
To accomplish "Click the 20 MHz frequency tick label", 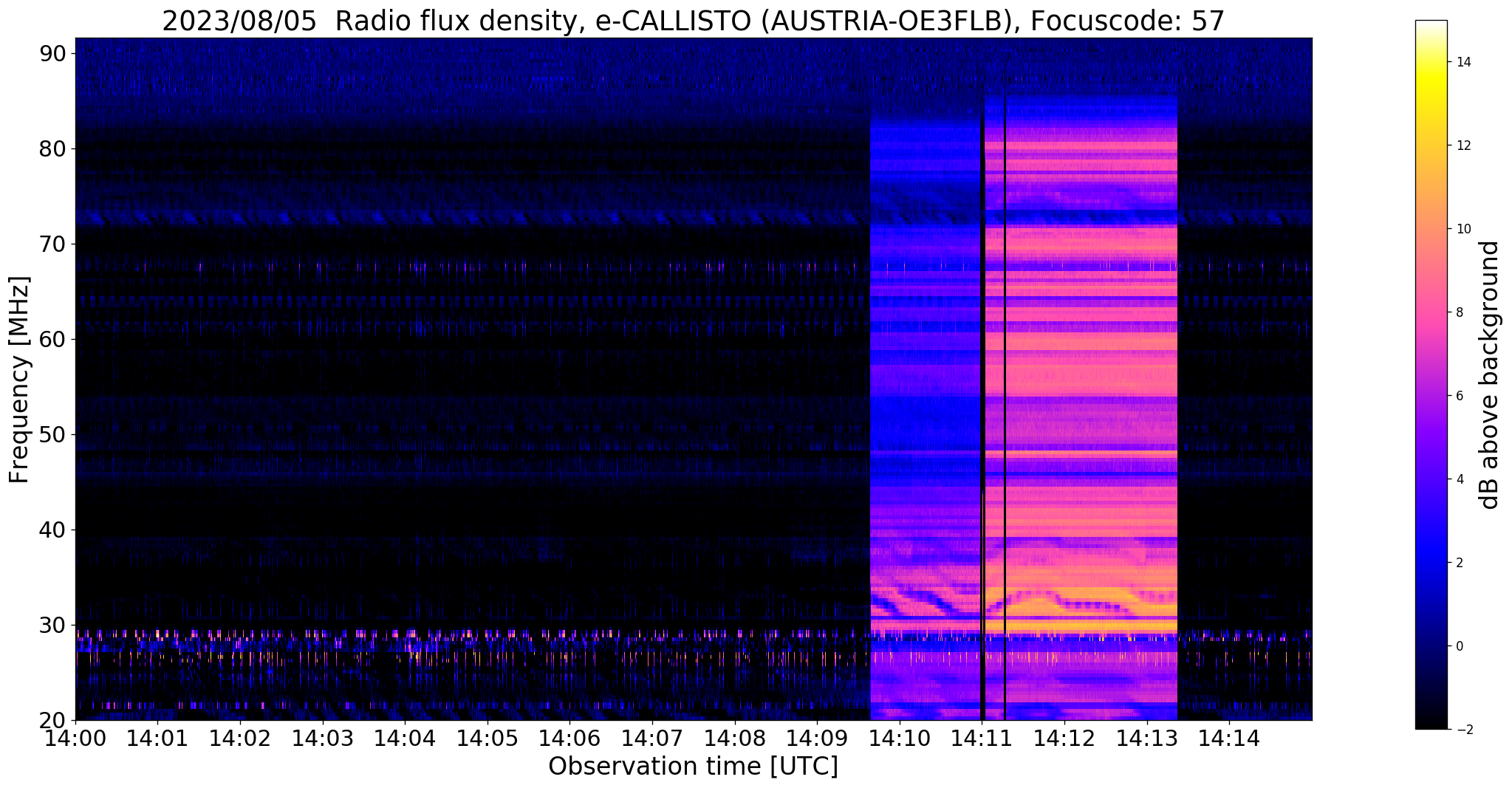I will pyautogui.click(x=52, y=720).
